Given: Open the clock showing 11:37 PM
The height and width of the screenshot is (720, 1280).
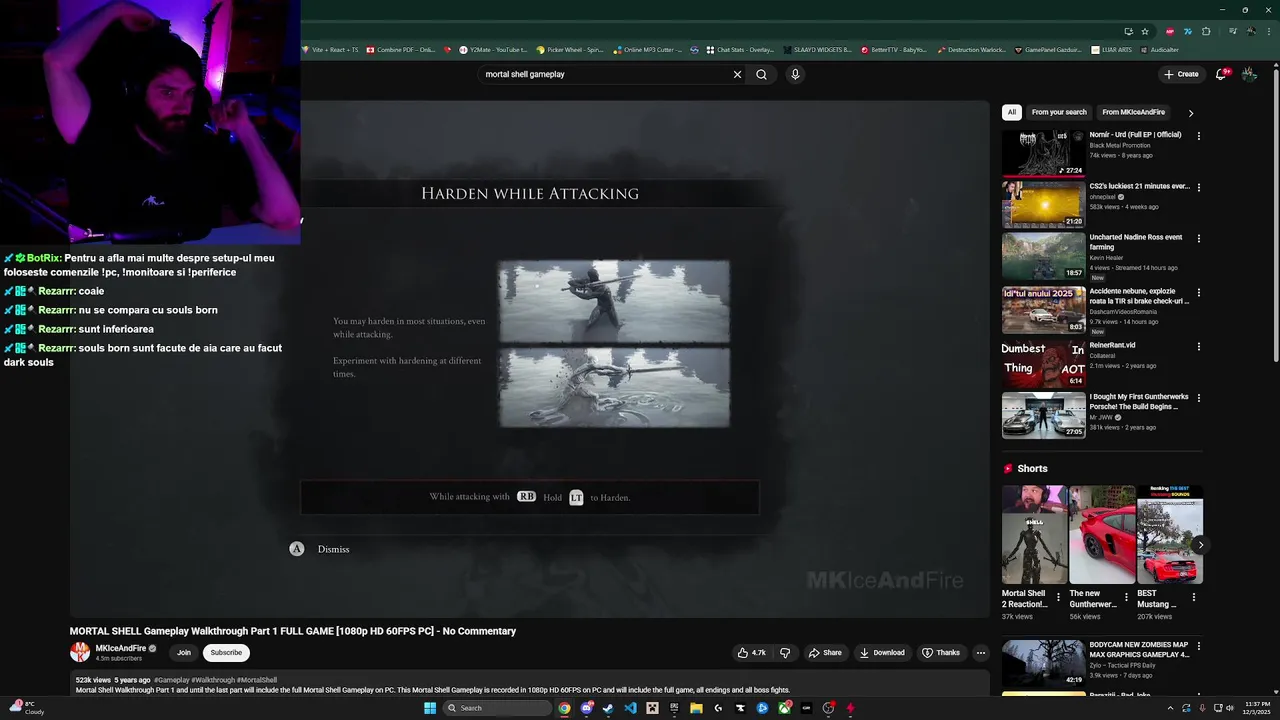Looking at the screenshot, I should pyautogui.click(x=1256, y=708).
